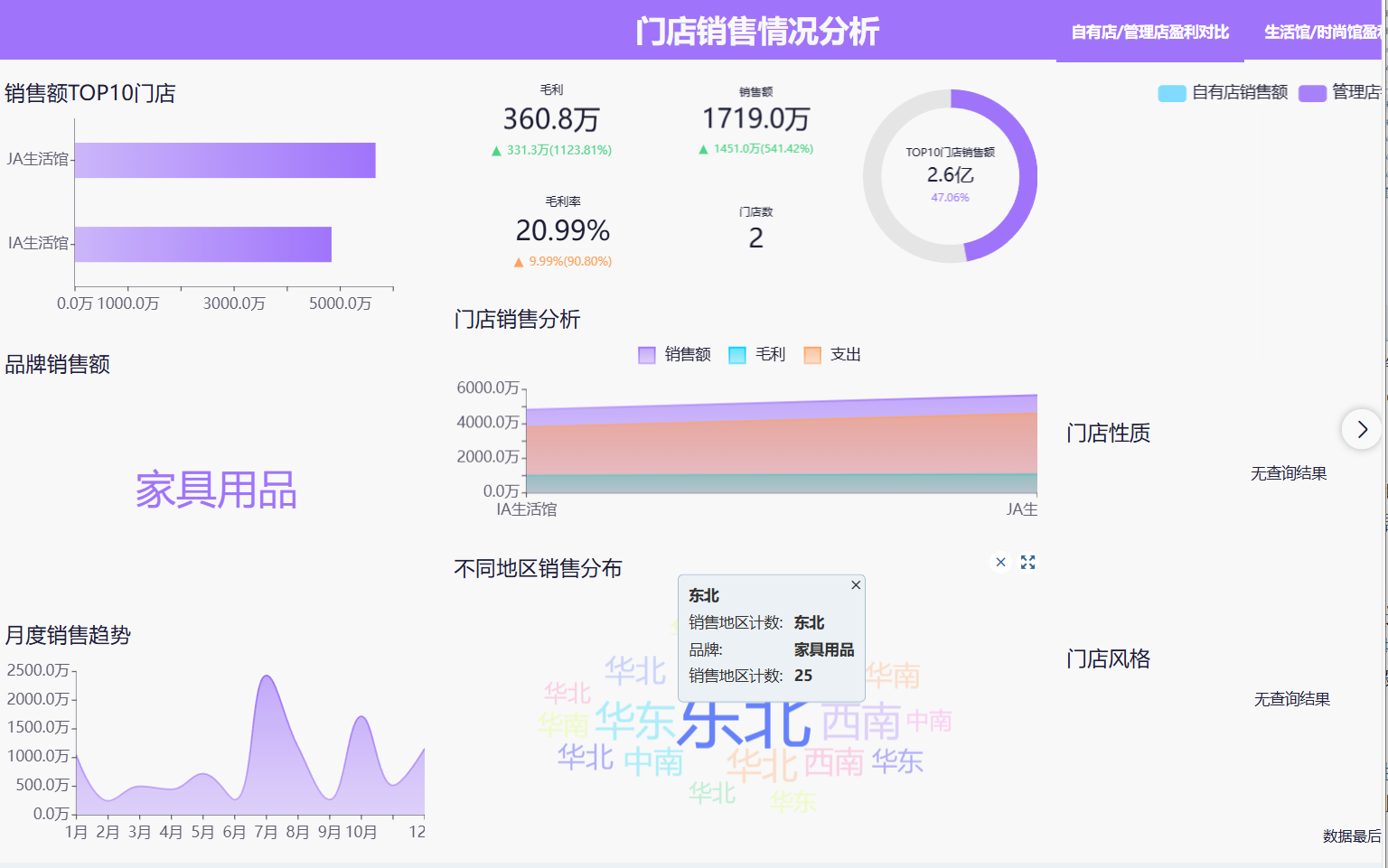Select the IA生活馆 bar in TOP10 chart
The image size is (1388, 868).
click(x=203, y=244)
